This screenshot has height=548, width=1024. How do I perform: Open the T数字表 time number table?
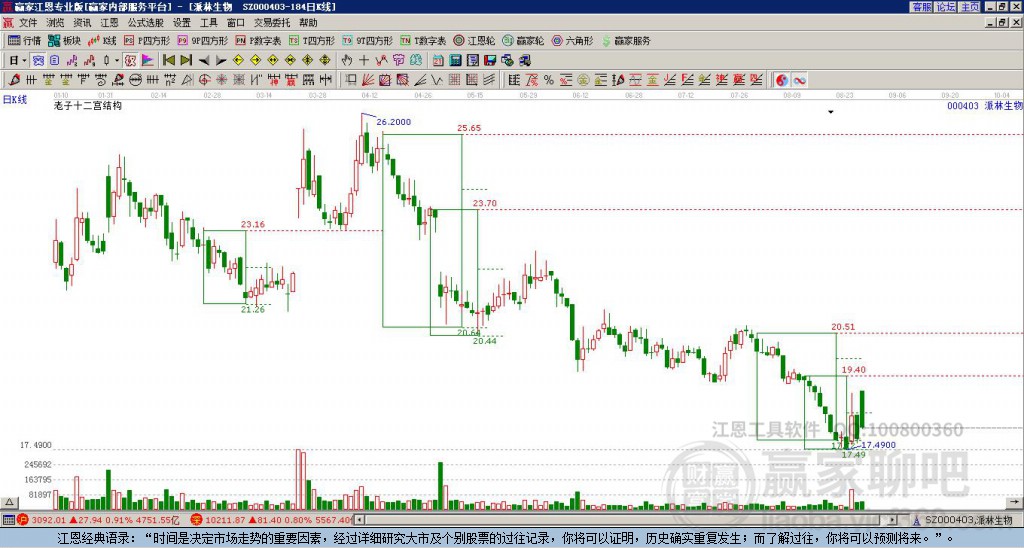tap(423, 40)
